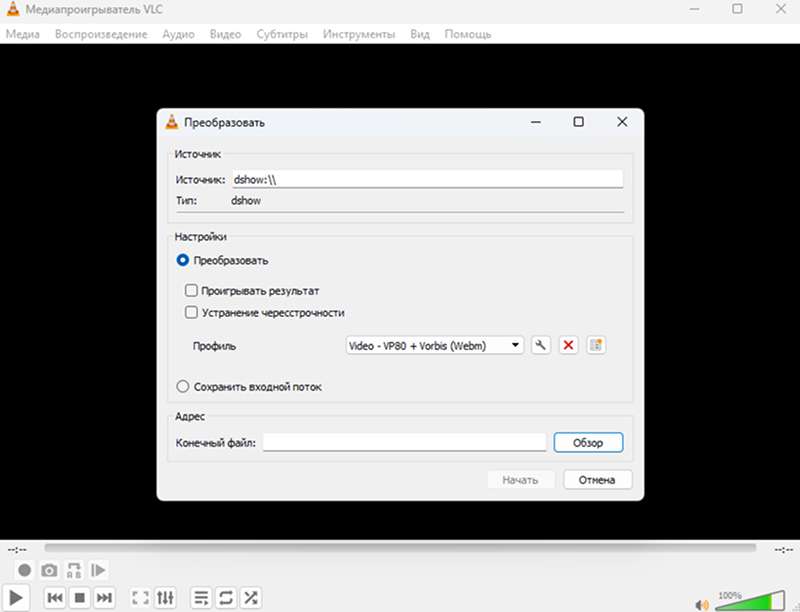This screenshot has width=800, height=612.
Task: Open the Вид menu
Action: point(420,34)
